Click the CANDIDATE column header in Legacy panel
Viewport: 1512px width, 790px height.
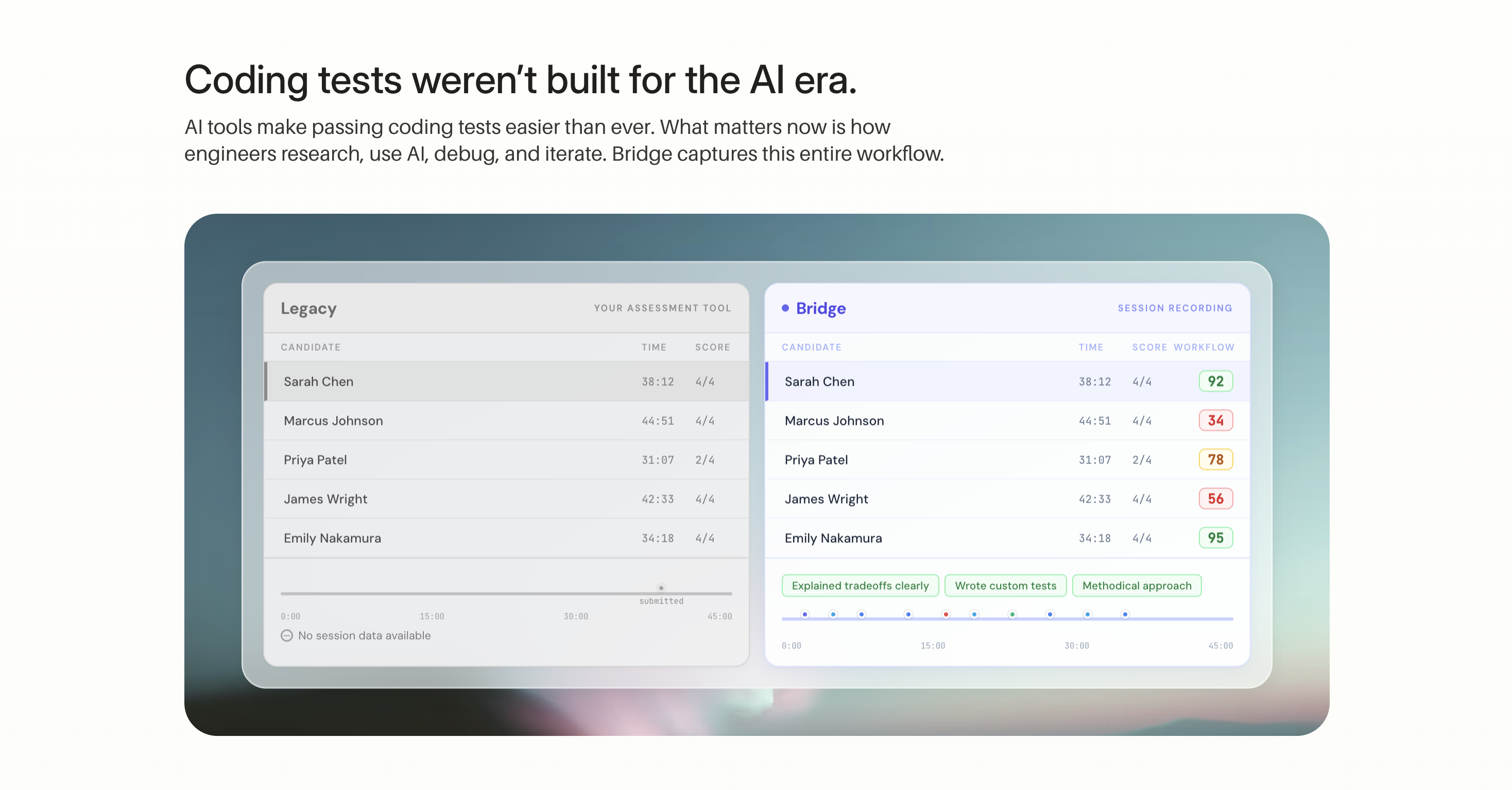pos(311,348)
